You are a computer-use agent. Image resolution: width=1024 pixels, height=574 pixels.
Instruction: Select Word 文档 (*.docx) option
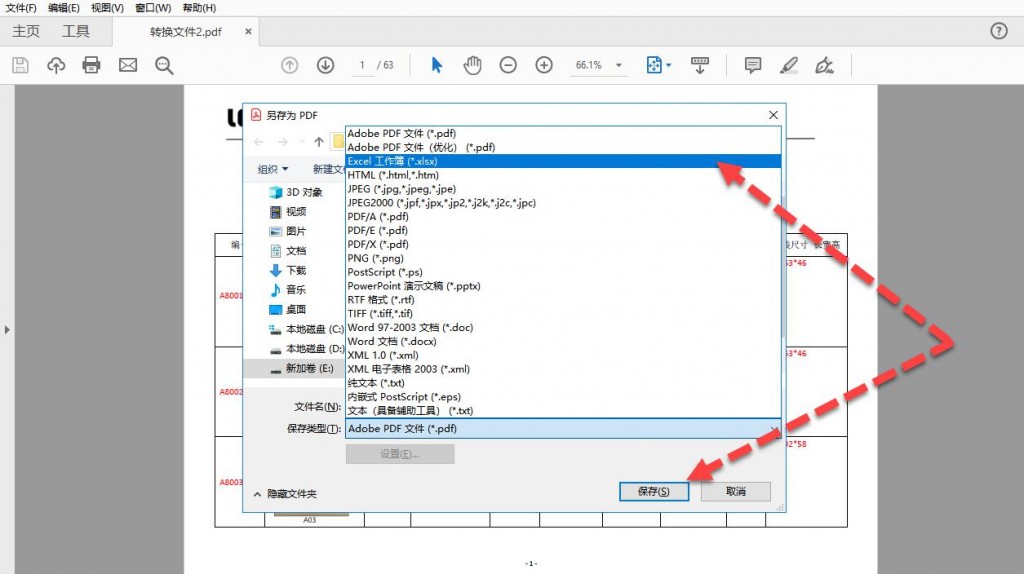coord(563,342)
